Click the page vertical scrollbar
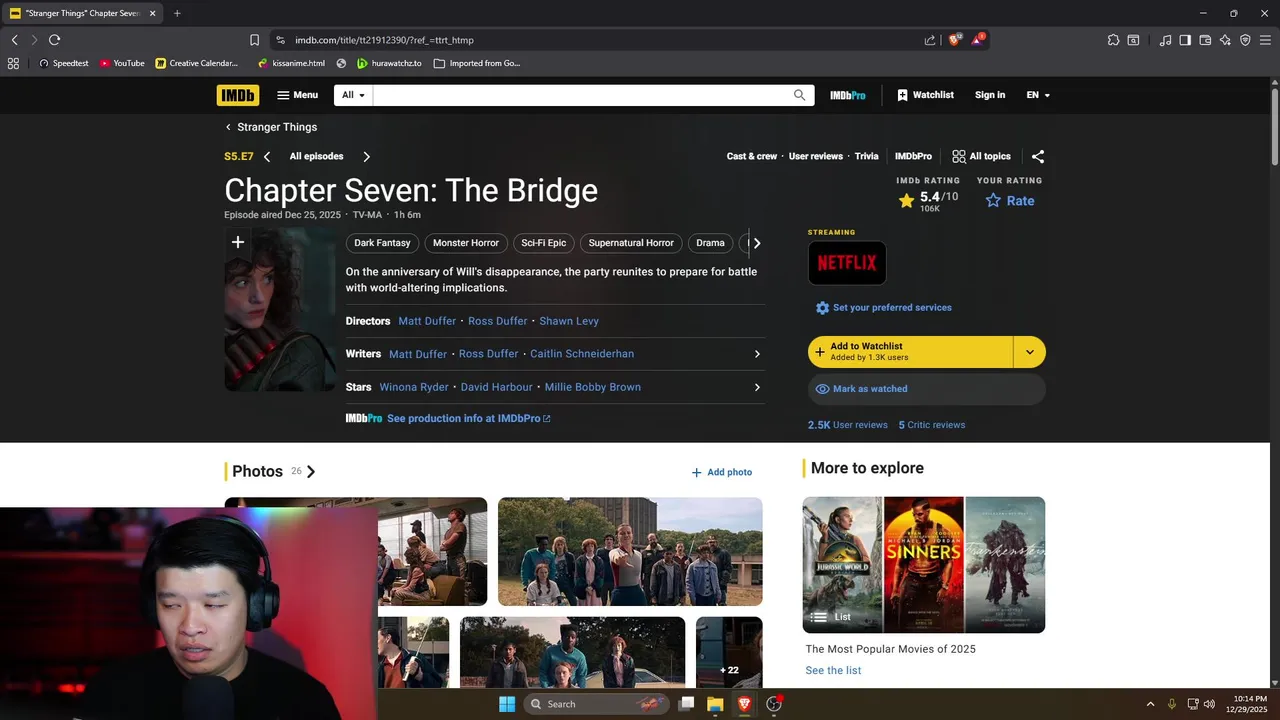This screenshot has height=720, width=1280. [1274, 128]
